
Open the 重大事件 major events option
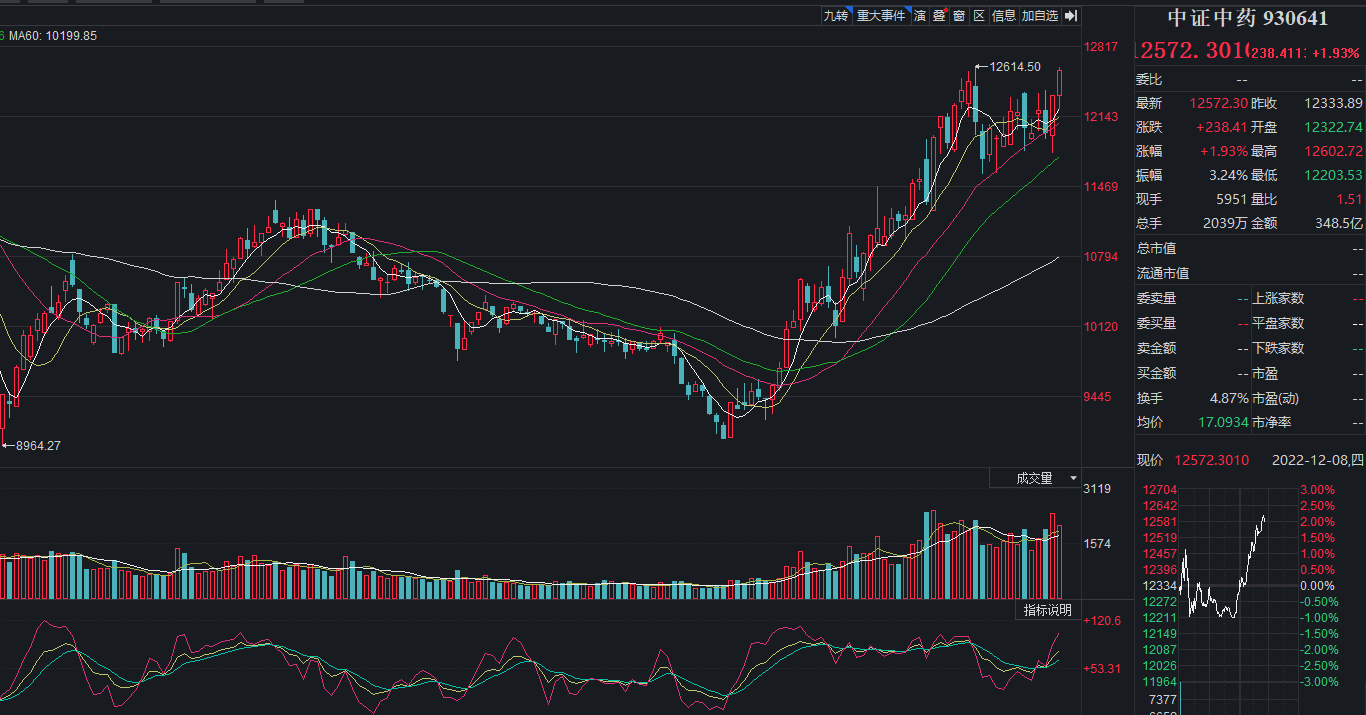pyautogui.click(x=881, y=16)
